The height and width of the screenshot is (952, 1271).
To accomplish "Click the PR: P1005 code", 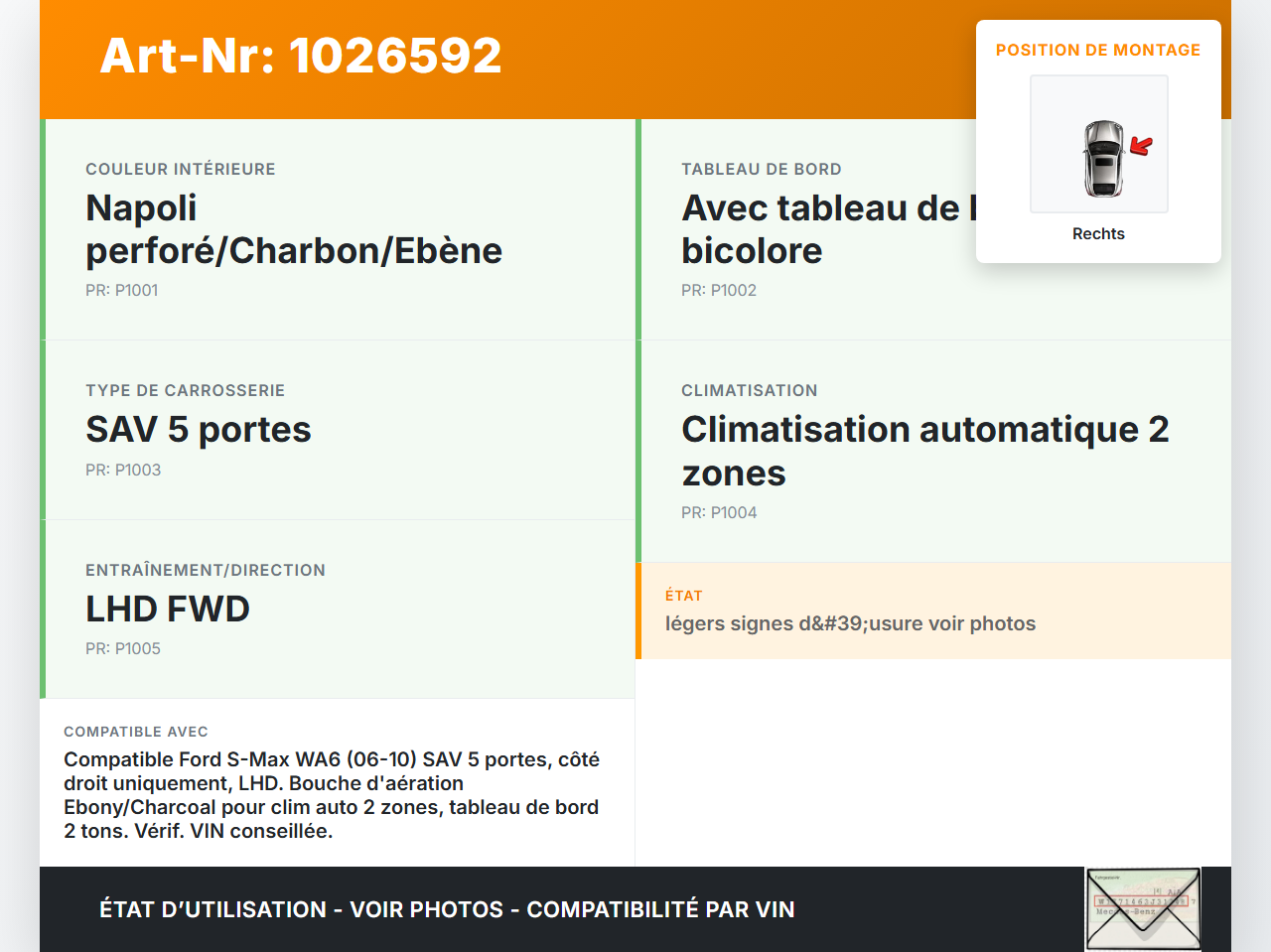I will (123, 649).
